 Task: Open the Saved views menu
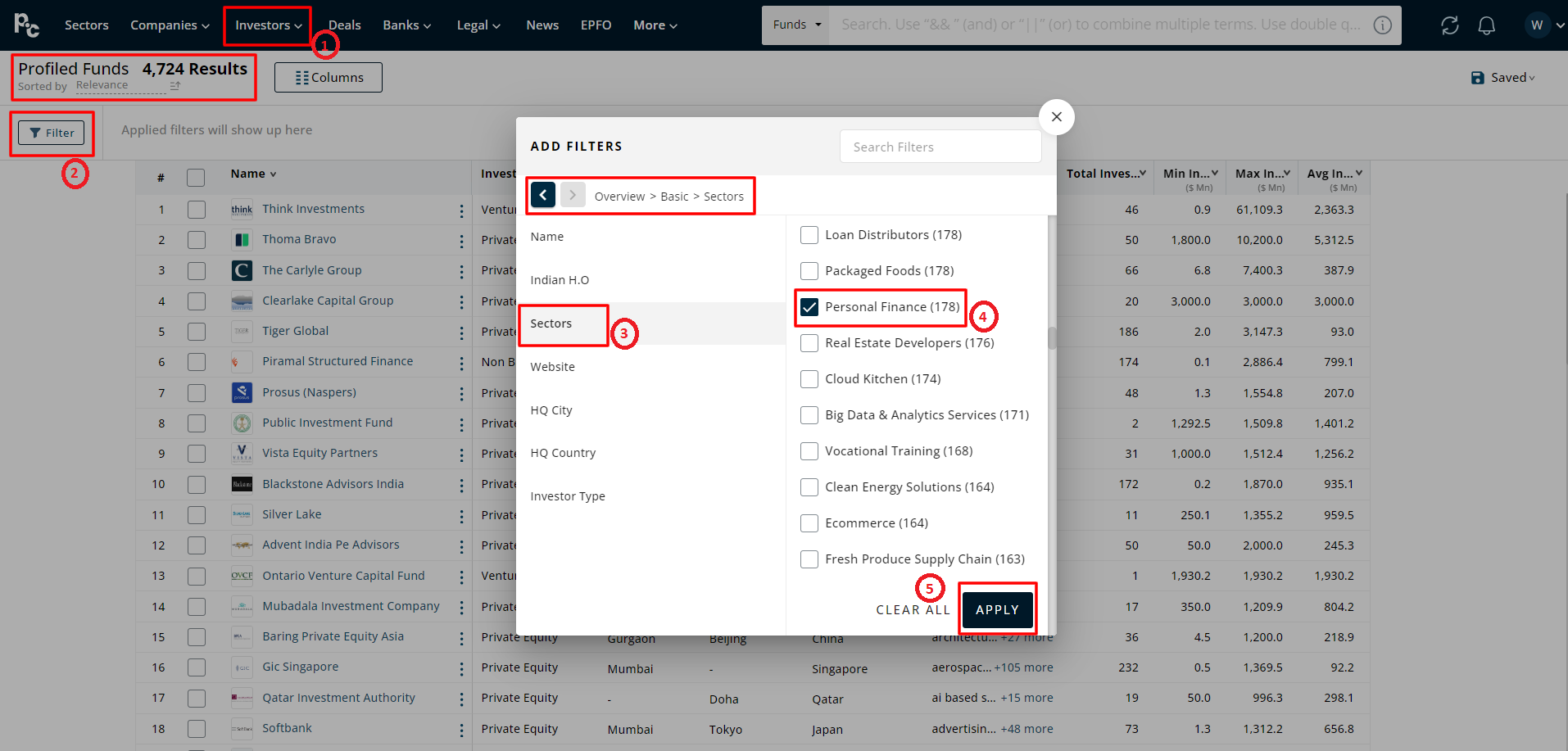(1503, 78)
